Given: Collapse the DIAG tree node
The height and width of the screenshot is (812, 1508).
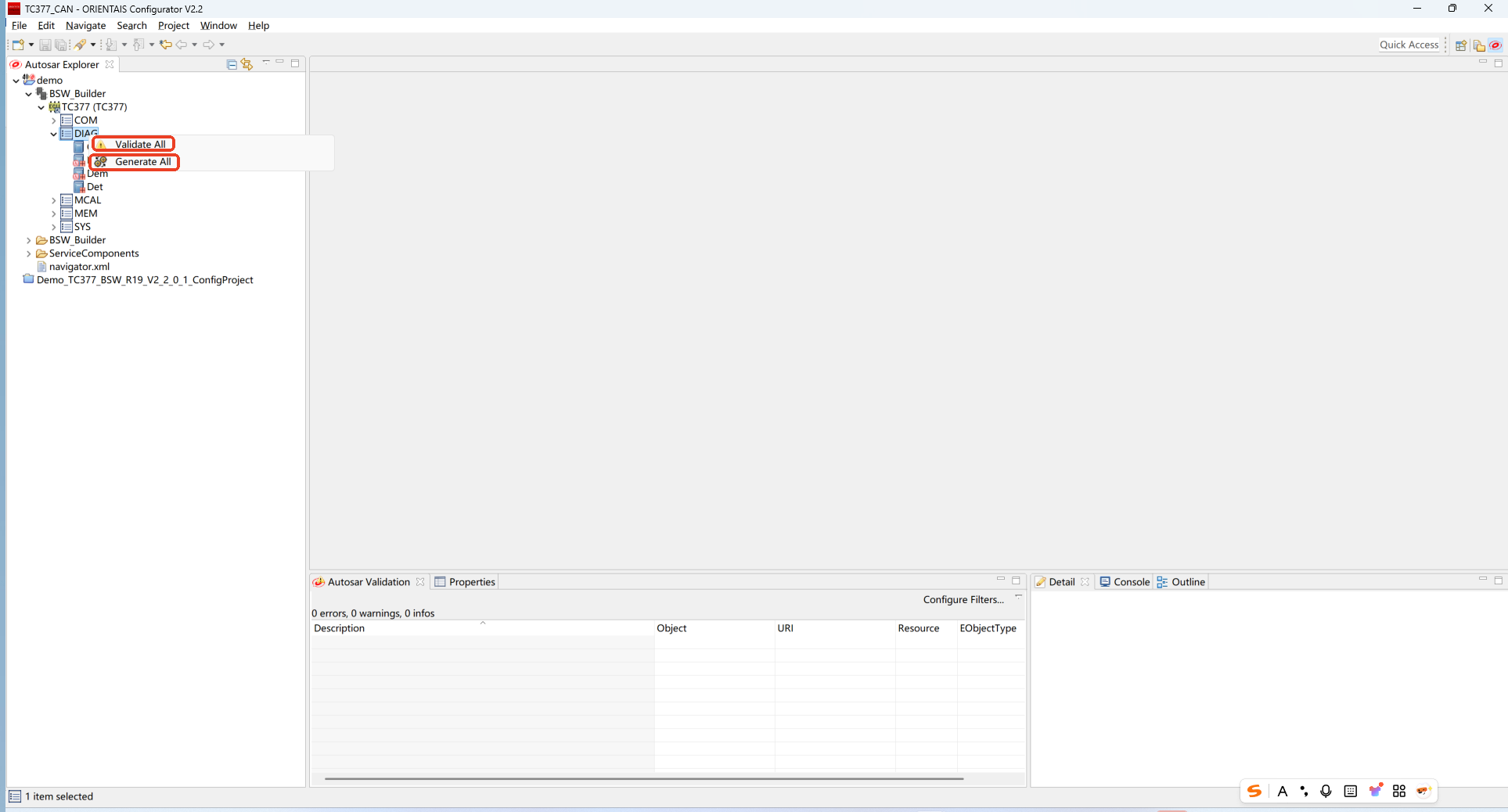Looking at the screenshot, I should 54,134.
